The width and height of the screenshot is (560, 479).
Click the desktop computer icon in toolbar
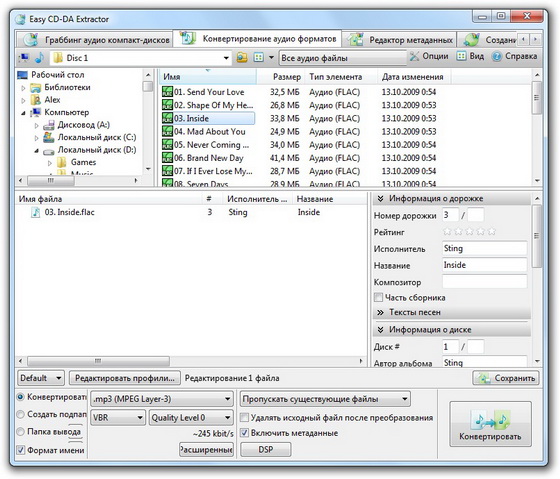click(24, 57)
